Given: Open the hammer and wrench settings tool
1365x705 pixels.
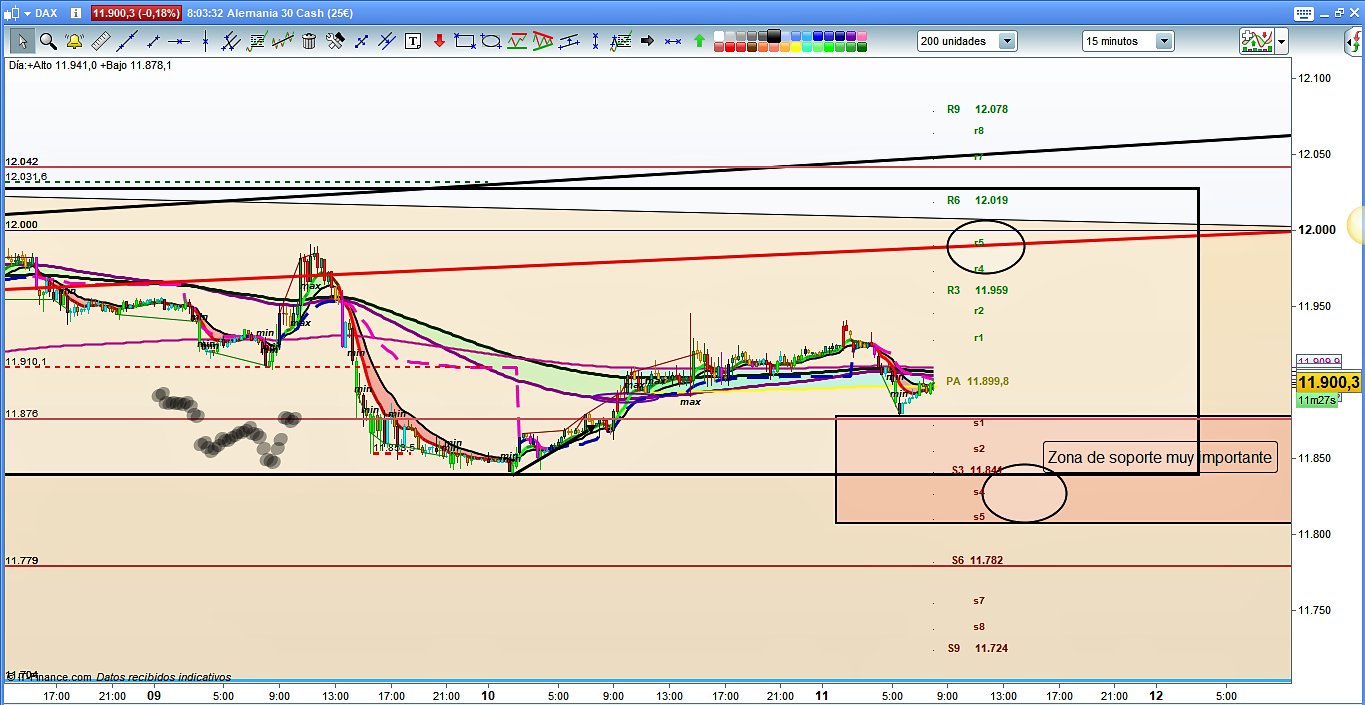Looking at the screenshot, I should 335,41.
